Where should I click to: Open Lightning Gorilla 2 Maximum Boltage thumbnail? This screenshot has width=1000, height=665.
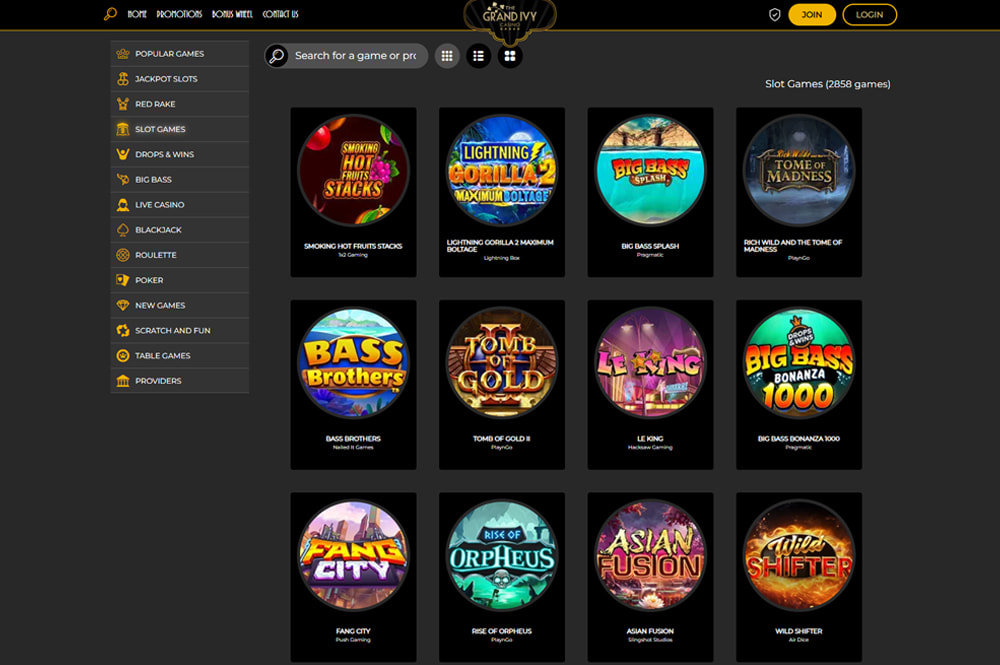502,170
